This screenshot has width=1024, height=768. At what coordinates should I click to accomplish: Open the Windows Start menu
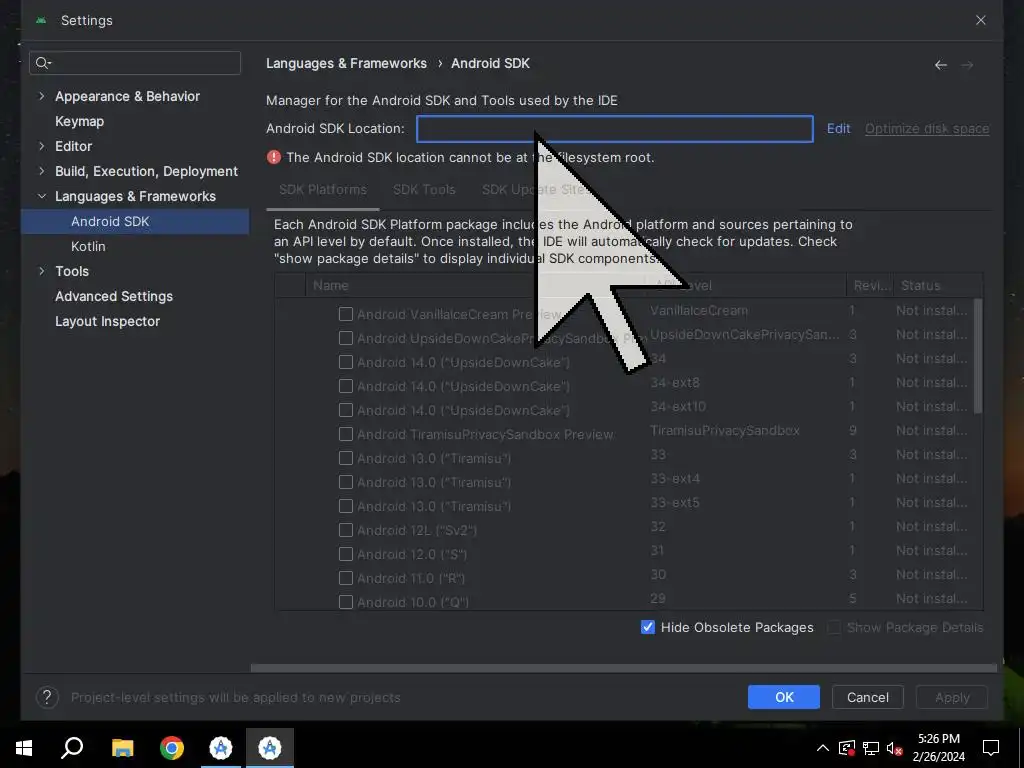click(x=24, y=748)
